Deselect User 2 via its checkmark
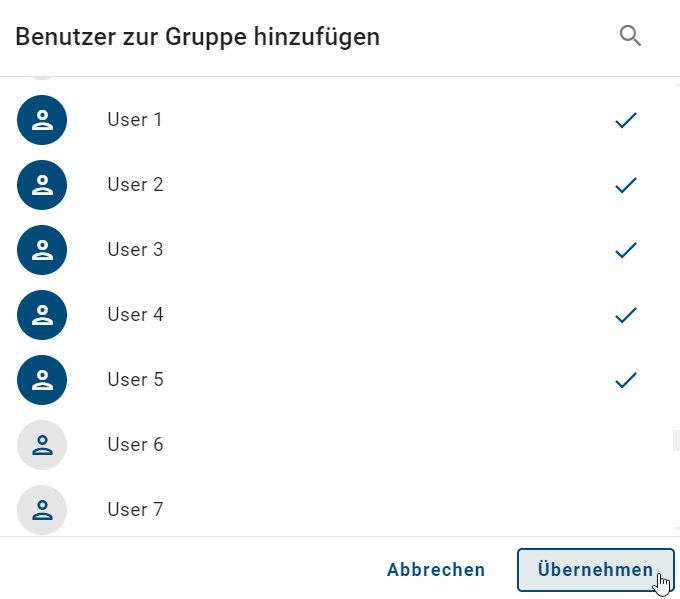This screenshot has width=680, height=599. coord(626,185)
